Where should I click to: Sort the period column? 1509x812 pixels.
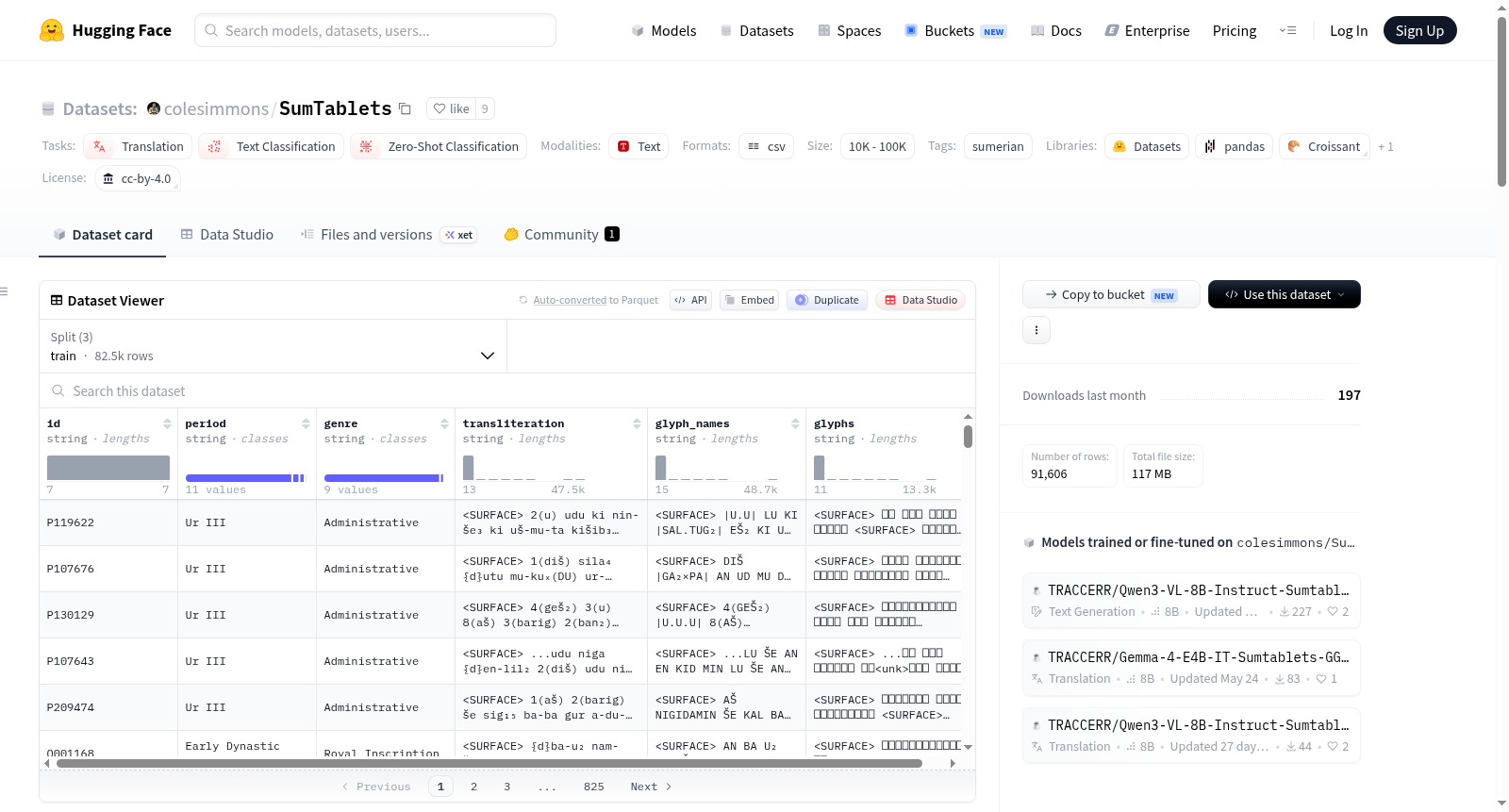(306, 423)
